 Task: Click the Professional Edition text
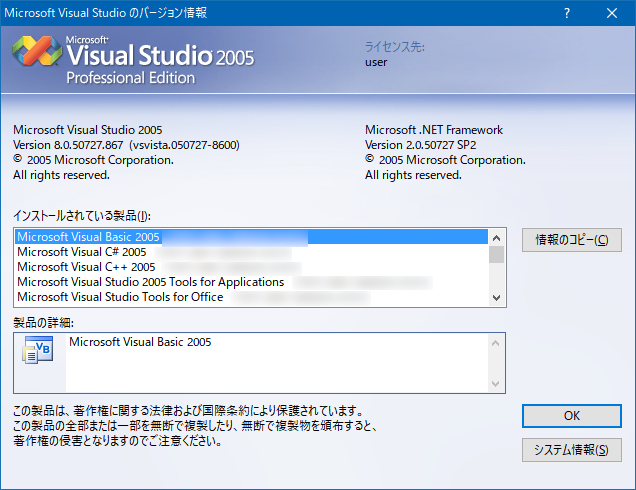point(131,78)
